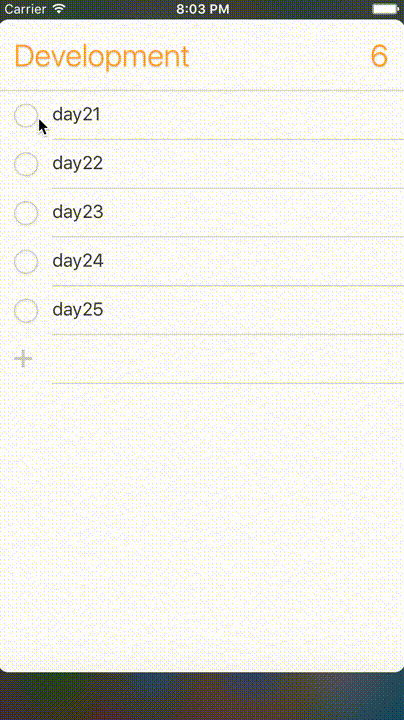Tap the 8:03 PM clock
404x720 pixels.
point(203,9)
